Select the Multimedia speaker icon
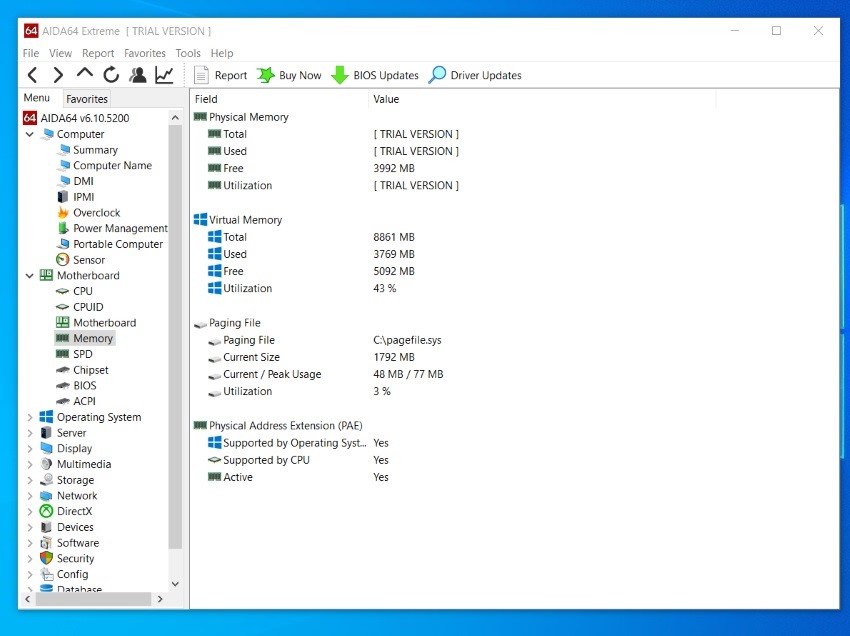 (x=47, y=464)
